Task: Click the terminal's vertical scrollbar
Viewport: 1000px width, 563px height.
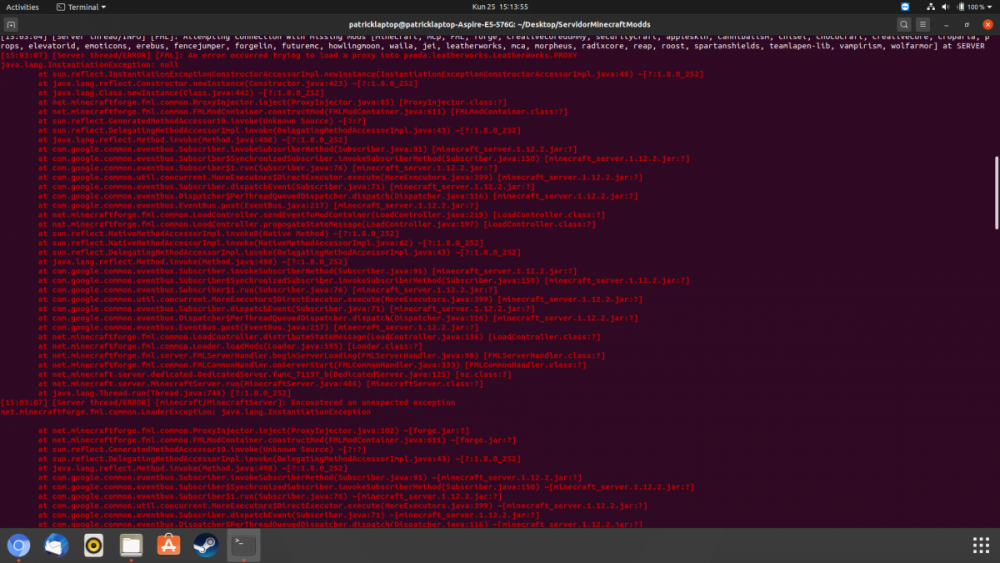Action: pyautogui.click(x=996, y=190)
